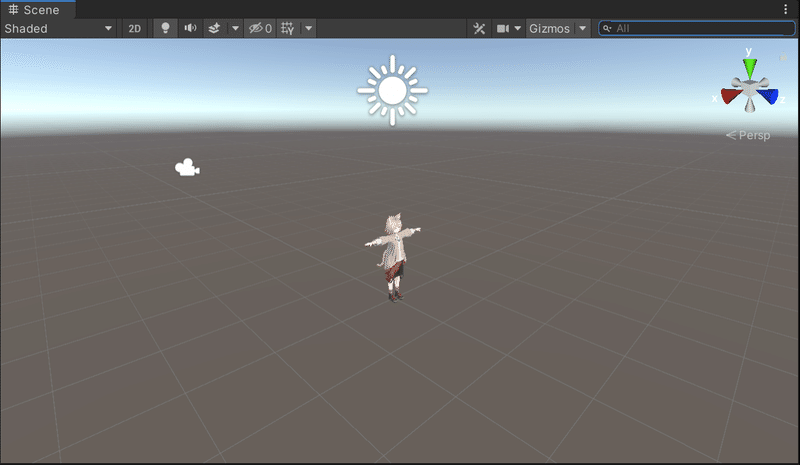The width and height of the screenshot is (800, 465).
Task: Toggle Gizmos button
Action: coord(549,29)
